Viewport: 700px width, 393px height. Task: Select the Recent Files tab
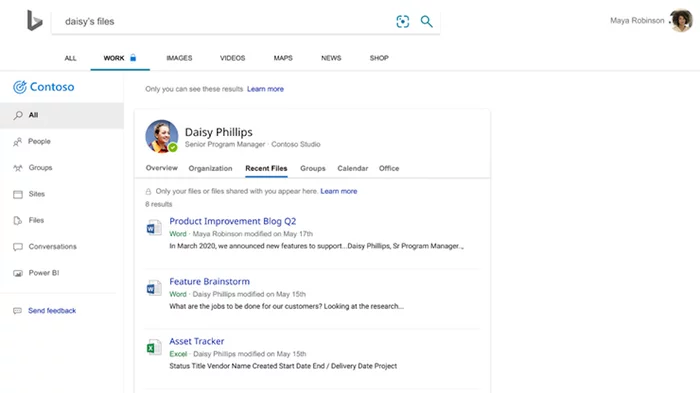point(266,168)
